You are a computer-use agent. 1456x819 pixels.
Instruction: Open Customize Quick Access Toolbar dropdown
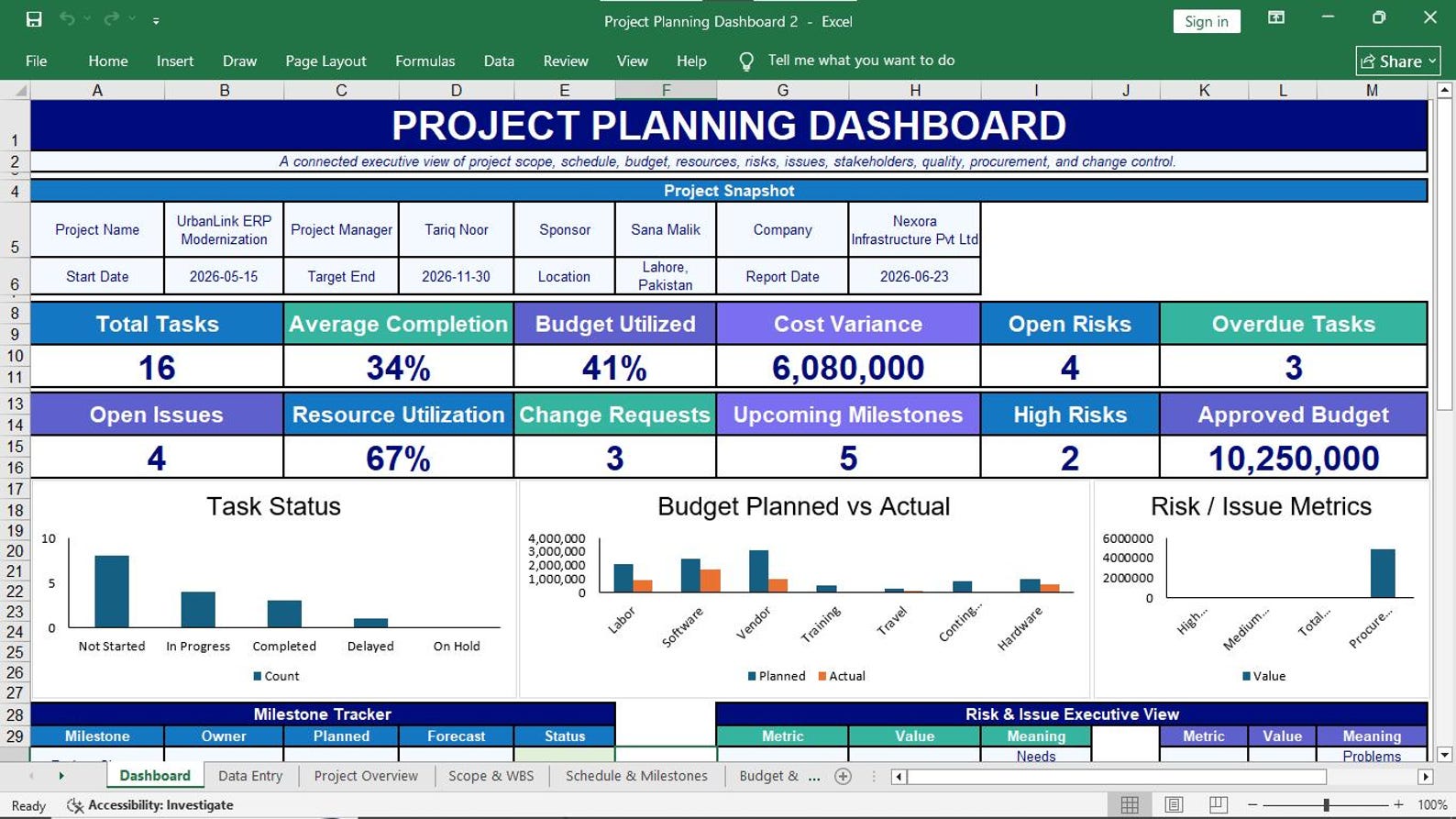click(156, 20)
